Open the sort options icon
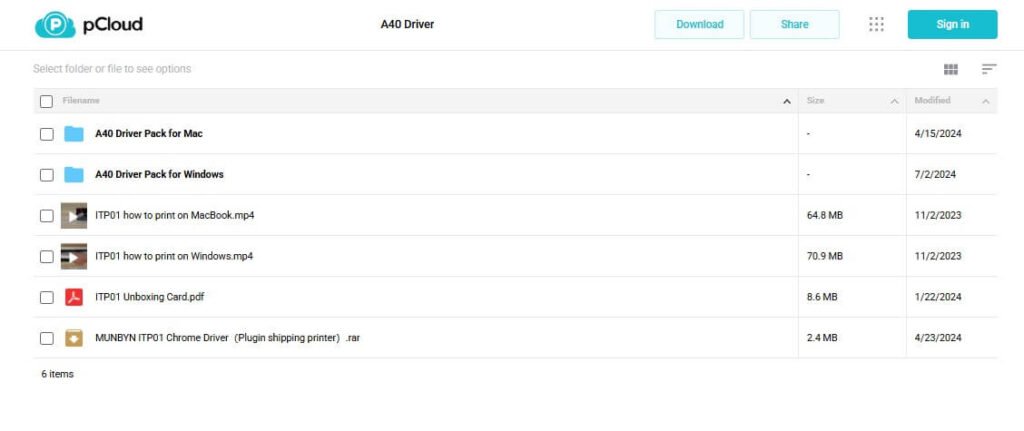The width and height of the screenshot is (1024, 431). pyautogui.click(x=989, y=69)
